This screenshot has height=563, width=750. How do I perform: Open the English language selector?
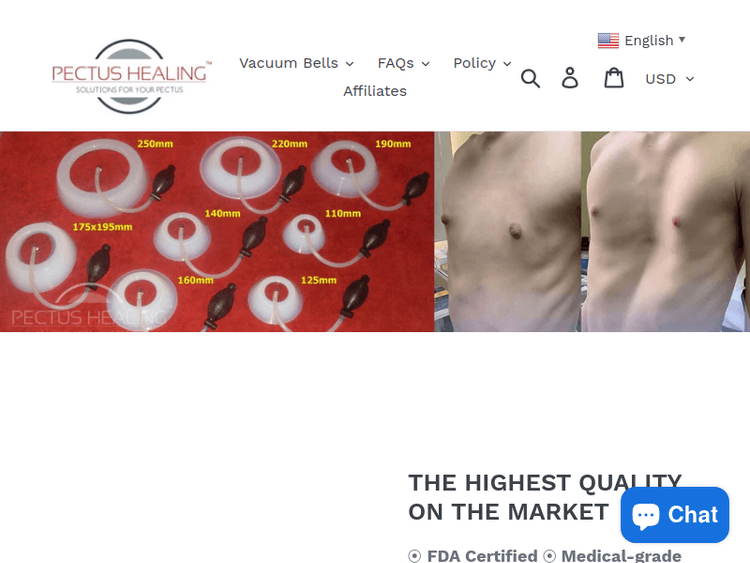[x=641, y=41]
